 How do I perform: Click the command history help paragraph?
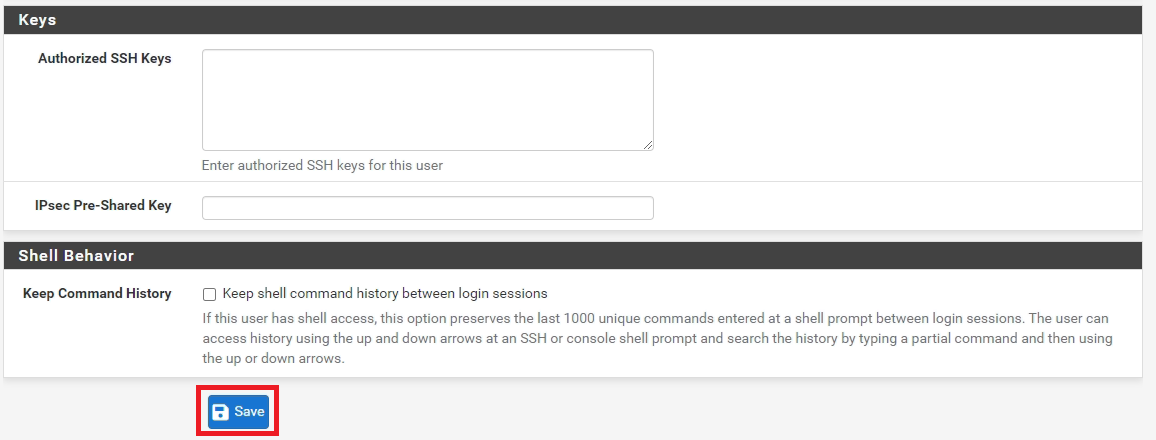click(657, 339)
